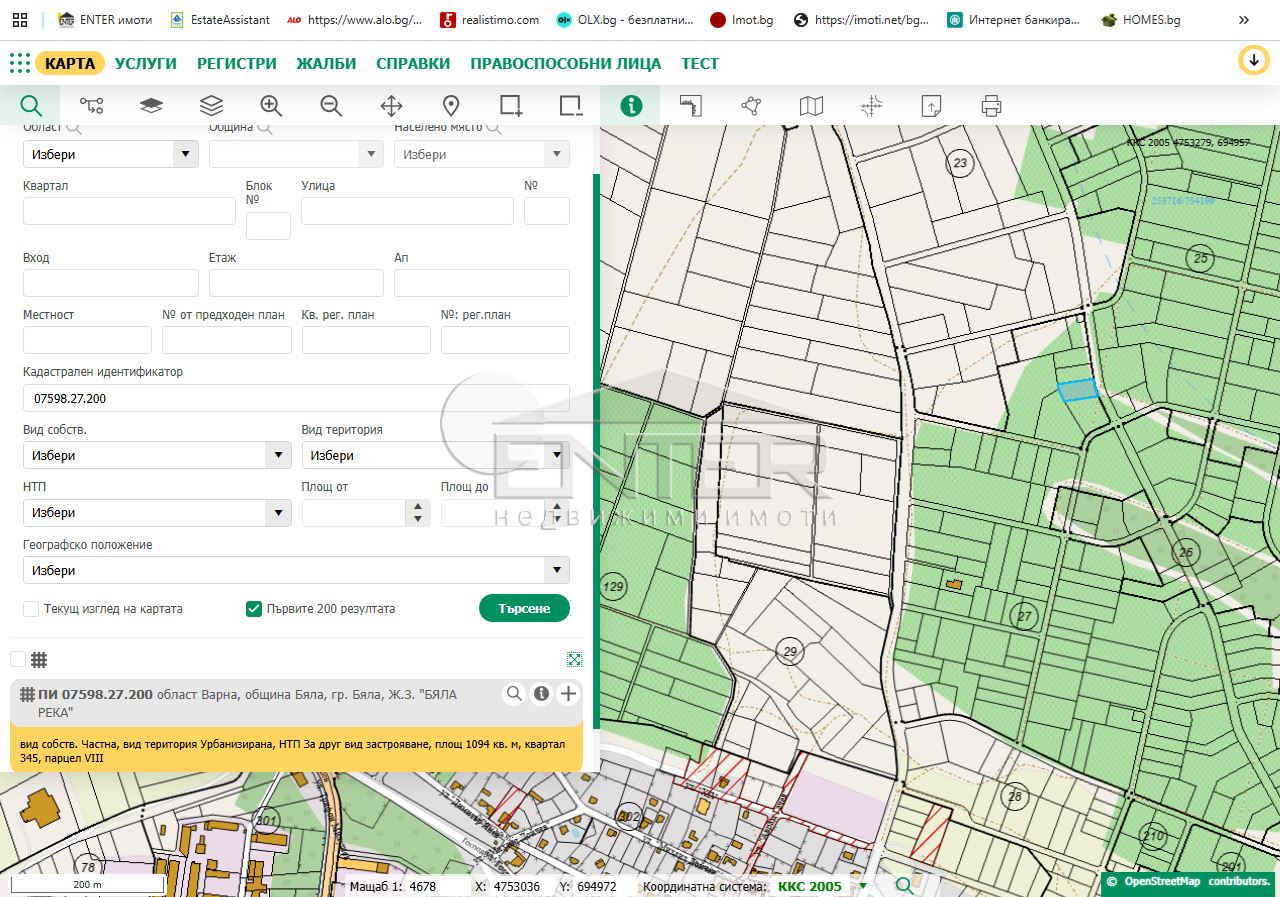Click the Квартал input field

(129, 211)
